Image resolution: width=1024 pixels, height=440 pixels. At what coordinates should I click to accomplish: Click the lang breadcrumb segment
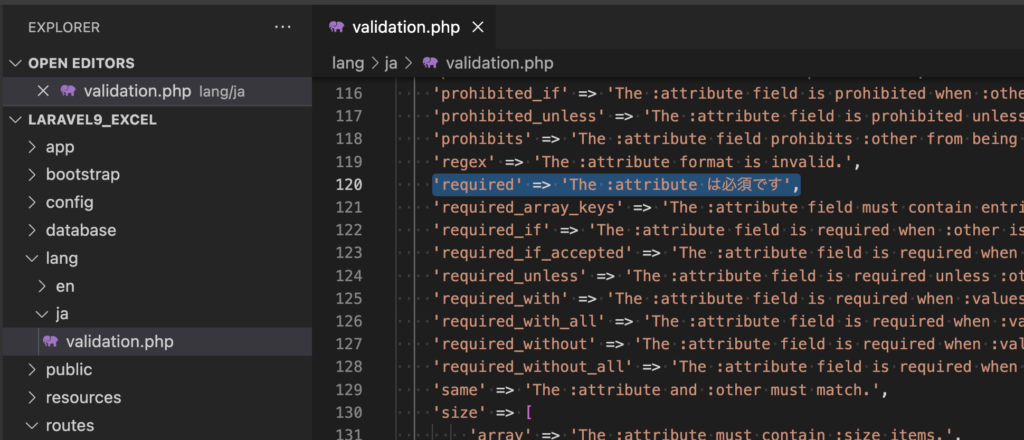346,63
